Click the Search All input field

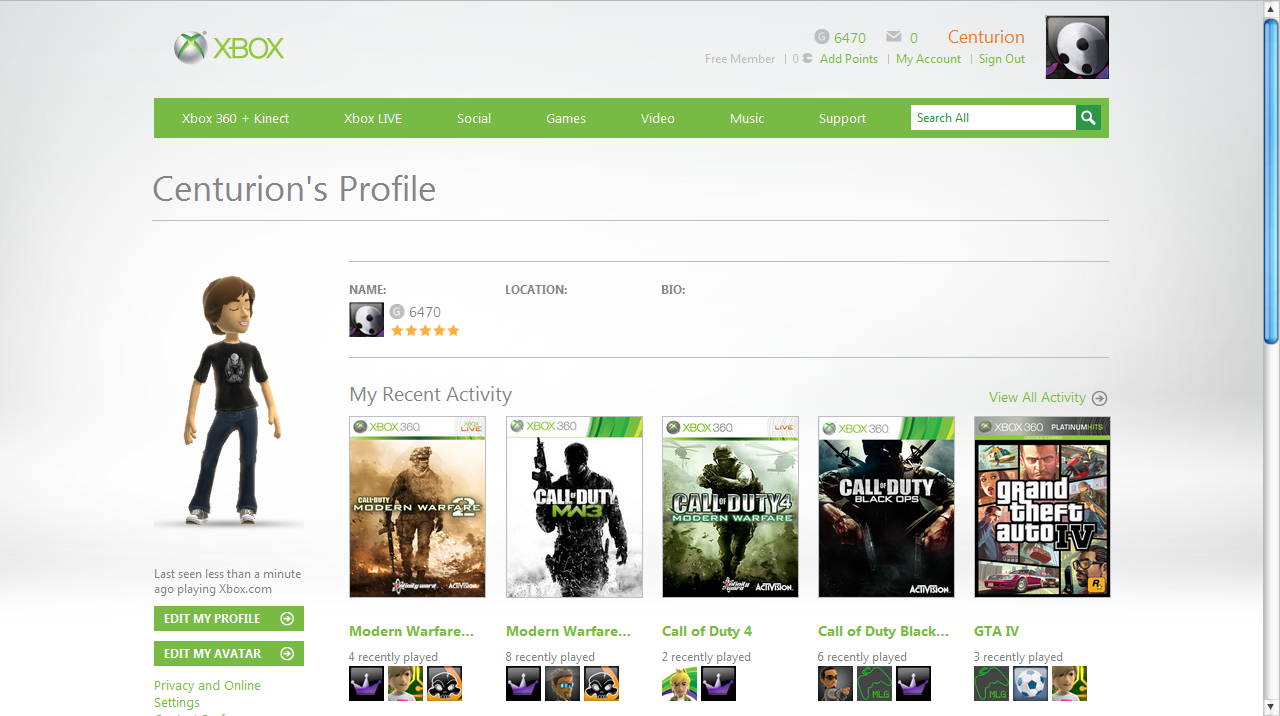coord(993,118)
